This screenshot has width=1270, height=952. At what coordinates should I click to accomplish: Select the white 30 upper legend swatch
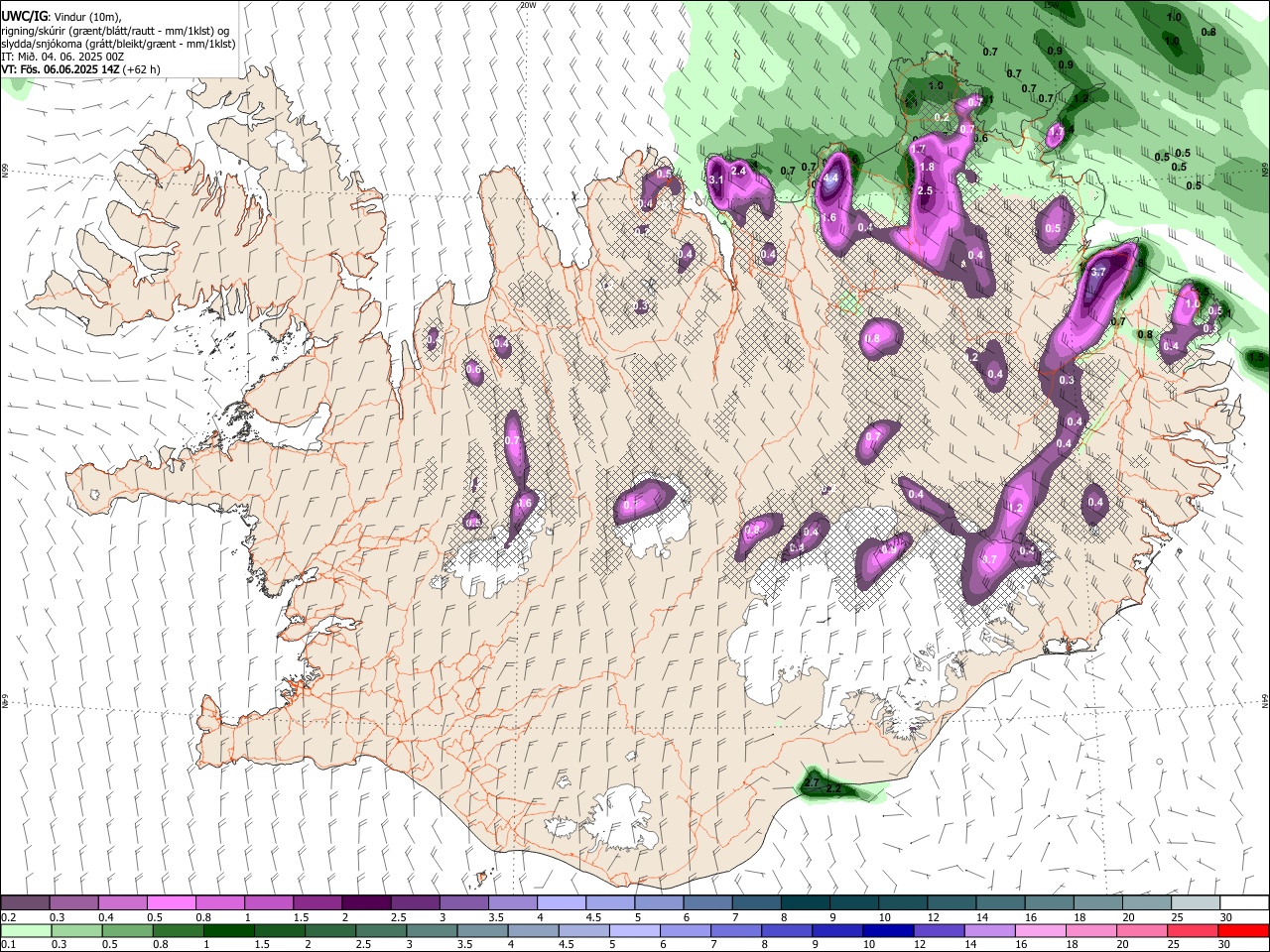pos(1244,903)
